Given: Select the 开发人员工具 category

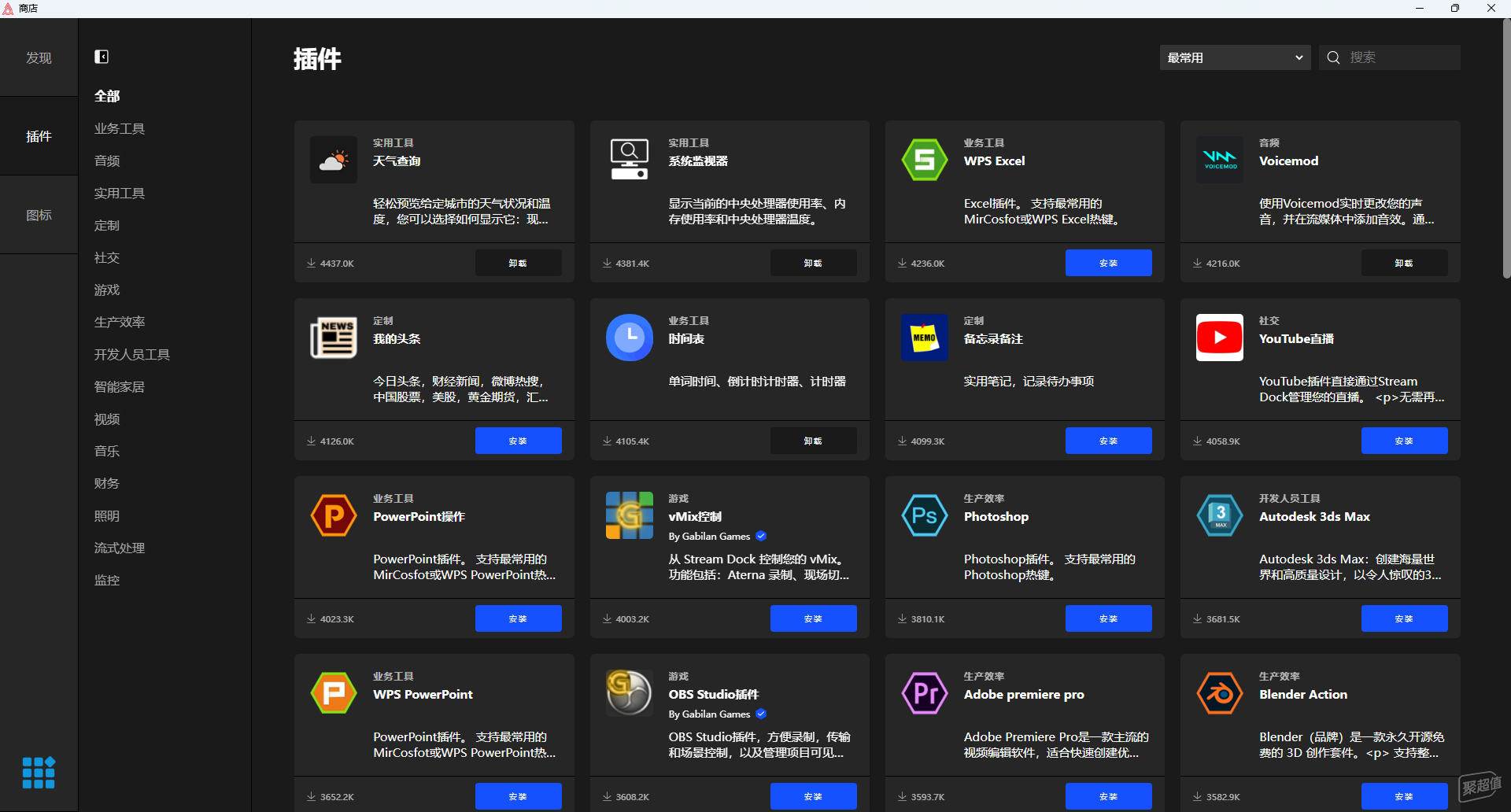Looking at the screenshot, I should (132, 354).
